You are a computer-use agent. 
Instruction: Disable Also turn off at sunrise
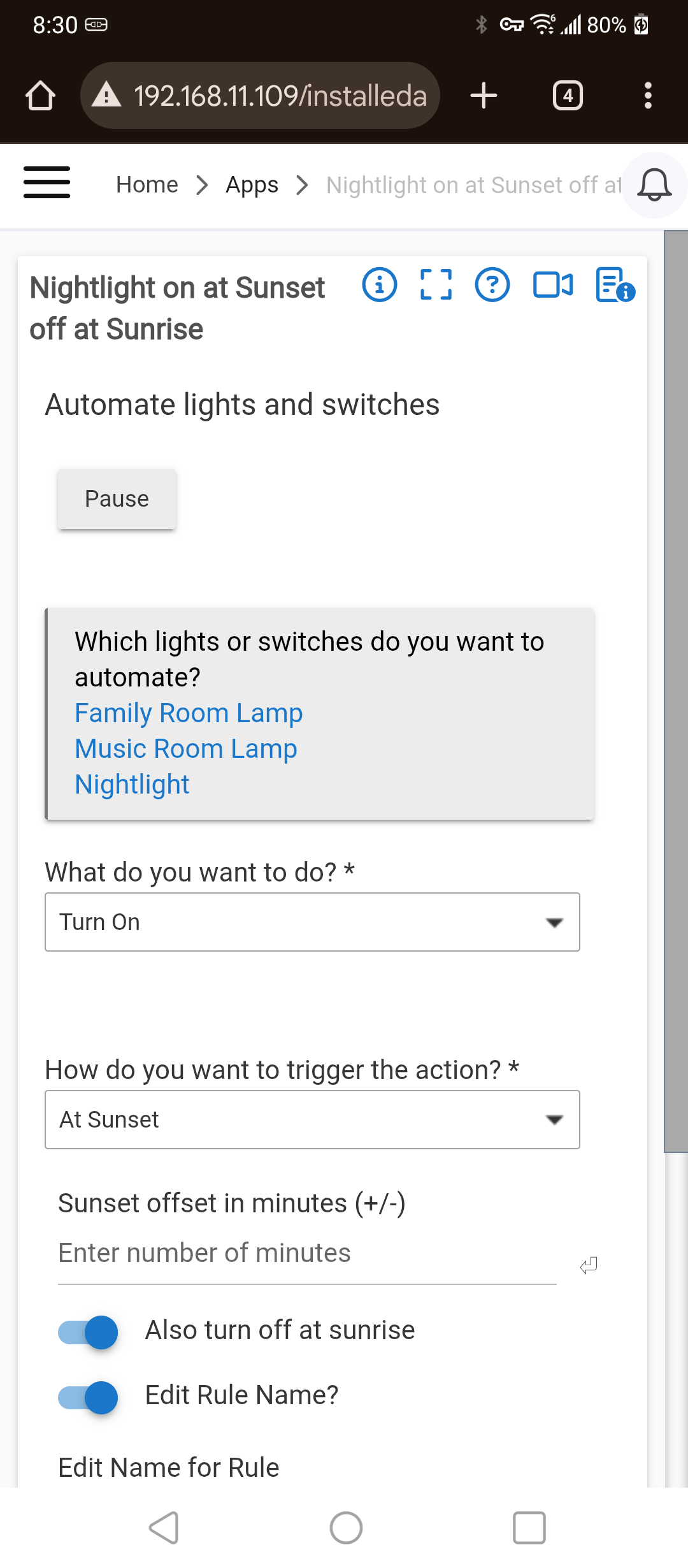click(88, 1332)
